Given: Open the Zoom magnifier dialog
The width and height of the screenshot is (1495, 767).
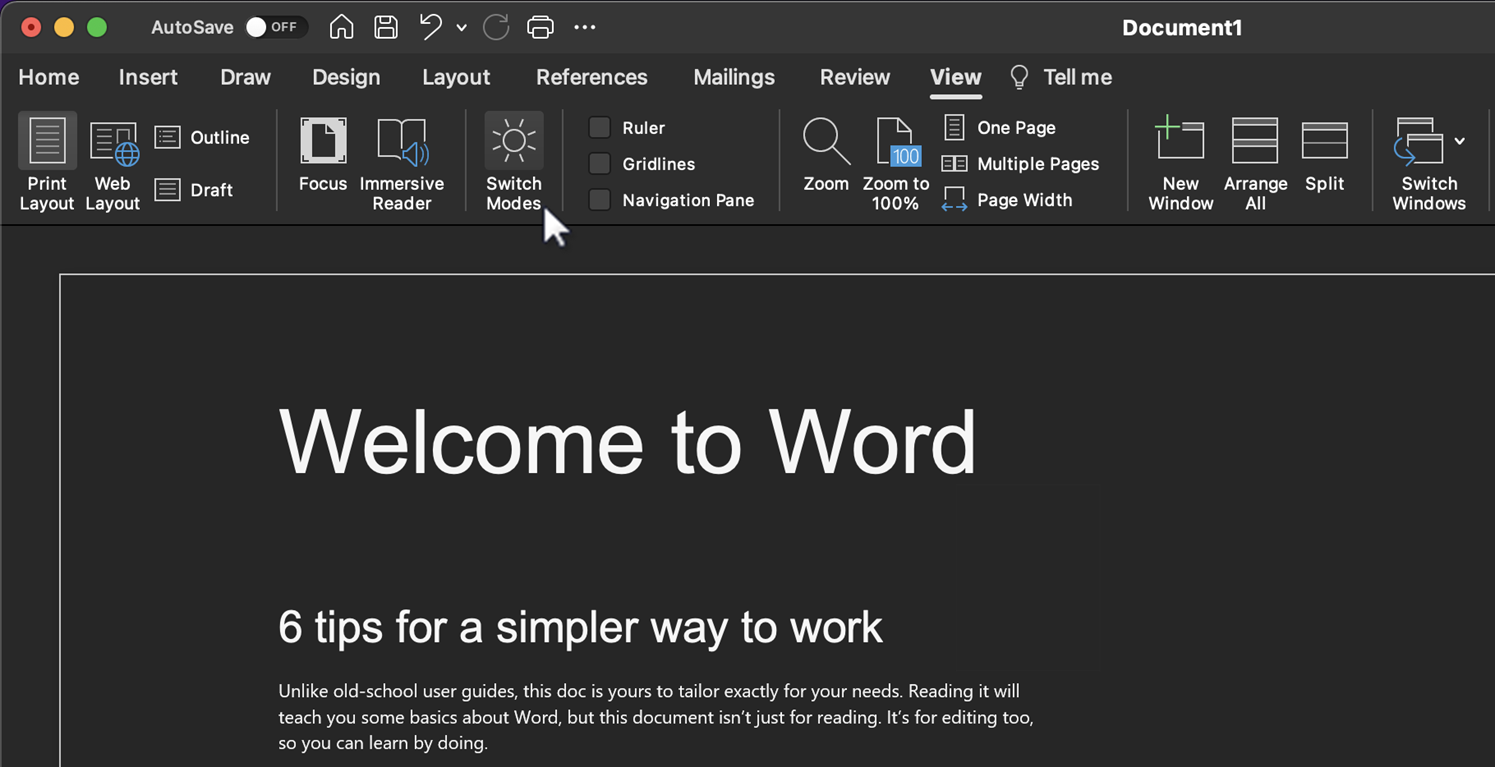Looking at the screenshot, I should tap(826, 143).
